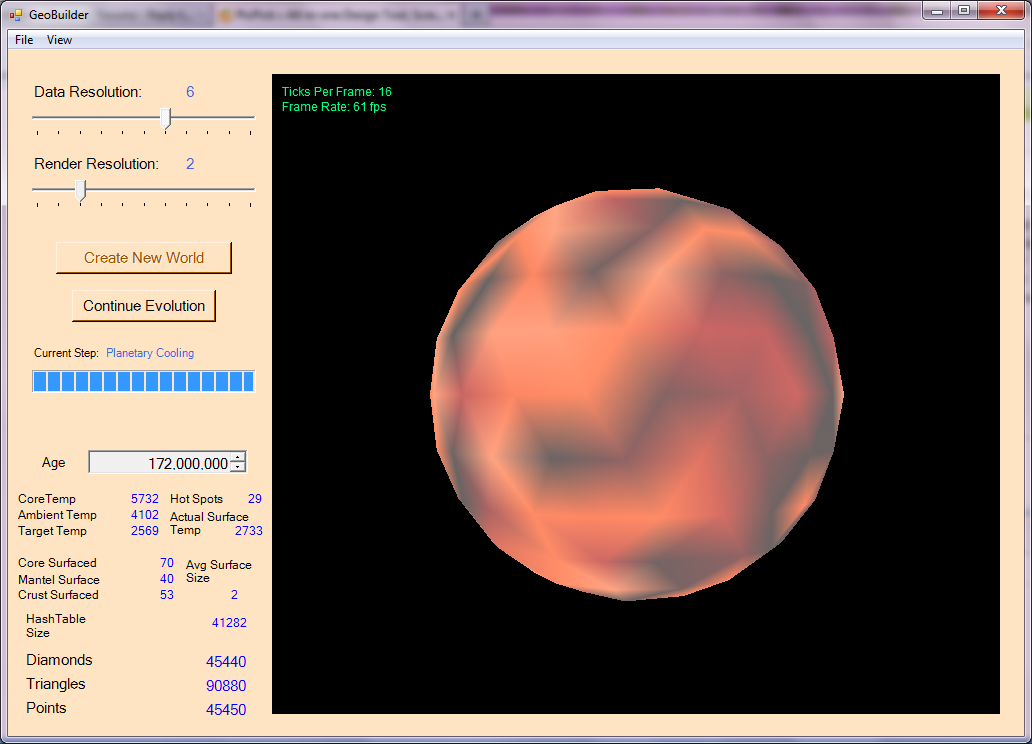The height and width of the screenshot is (744, 1032).
Task: Click the Points count 45450
Action: coord(226,710)
